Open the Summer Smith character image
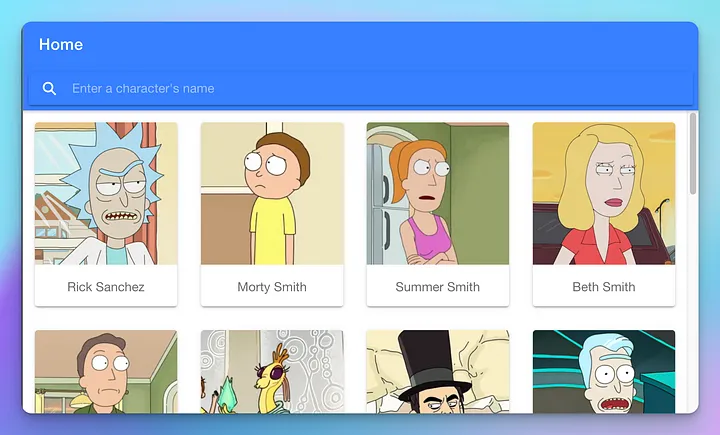Image resolution: width=720 pixels, height=435 pixels. (x=438, y=193)
